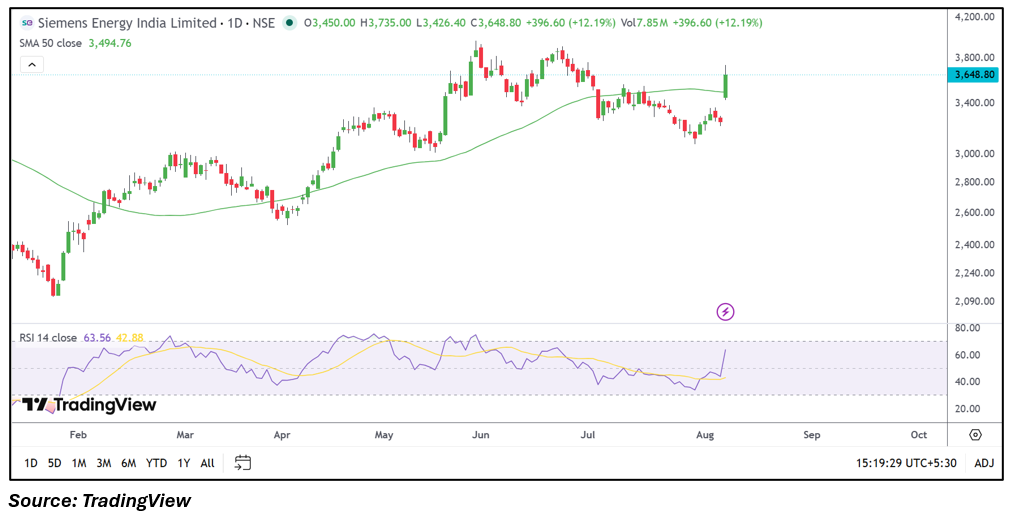Click the TradingView logo link
Image resolution: width=1017 pixels, height=516 pixels.
point(89,405)
